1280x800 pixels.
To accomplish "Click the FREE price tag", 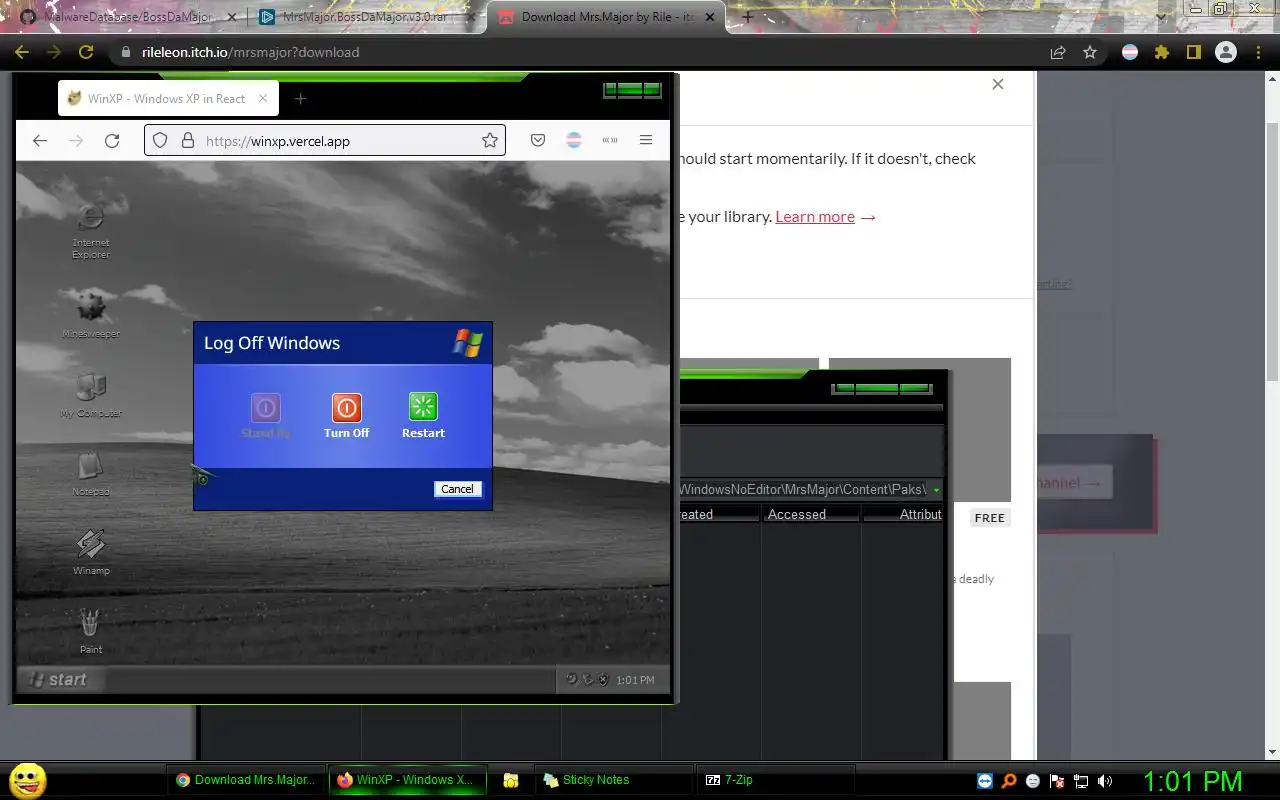I will 990,518.
